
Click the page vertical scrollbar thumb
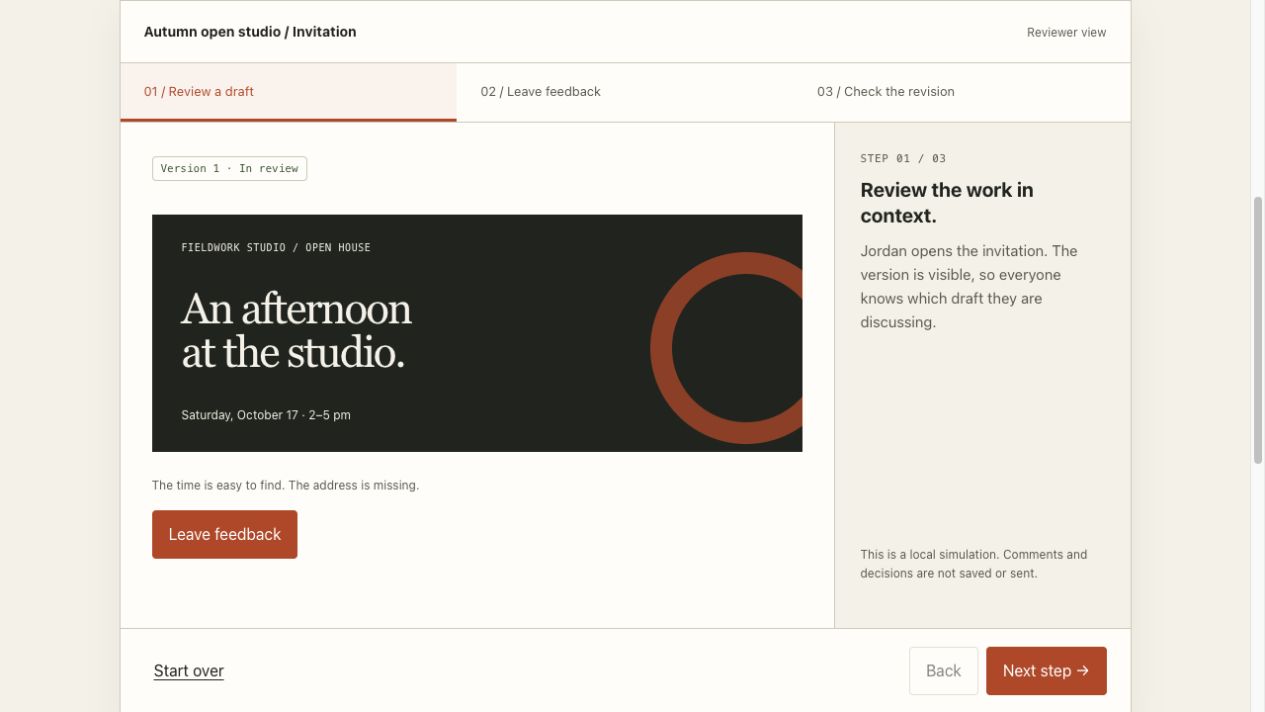click(1258, 330)
